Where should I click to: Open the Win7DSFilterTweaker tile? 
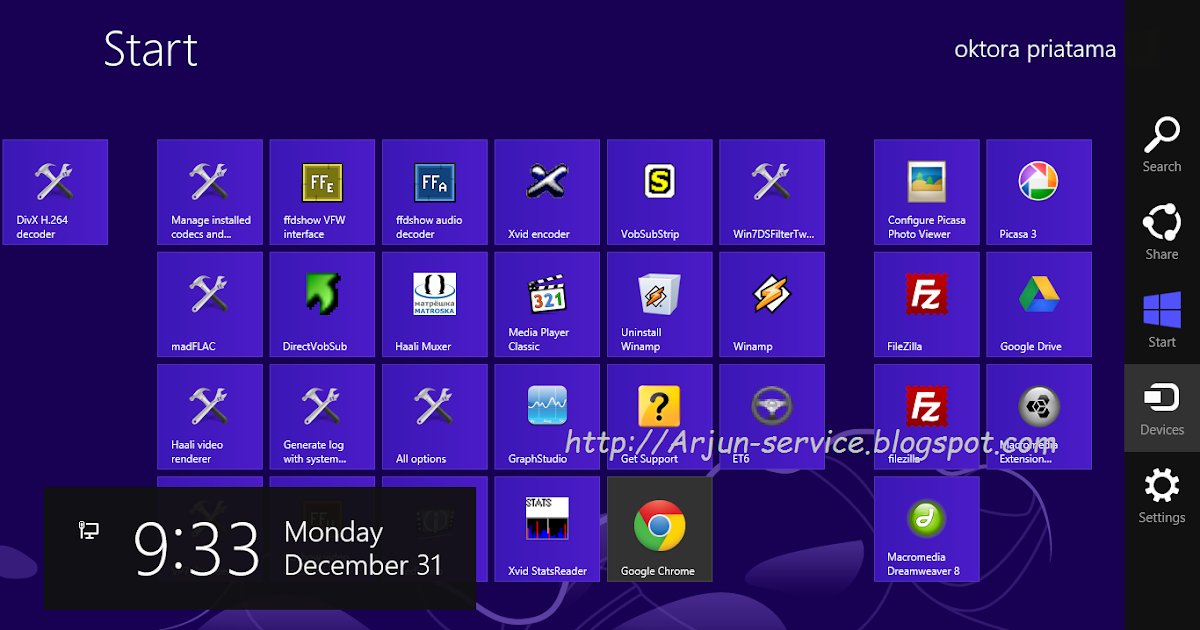(772, 192)
